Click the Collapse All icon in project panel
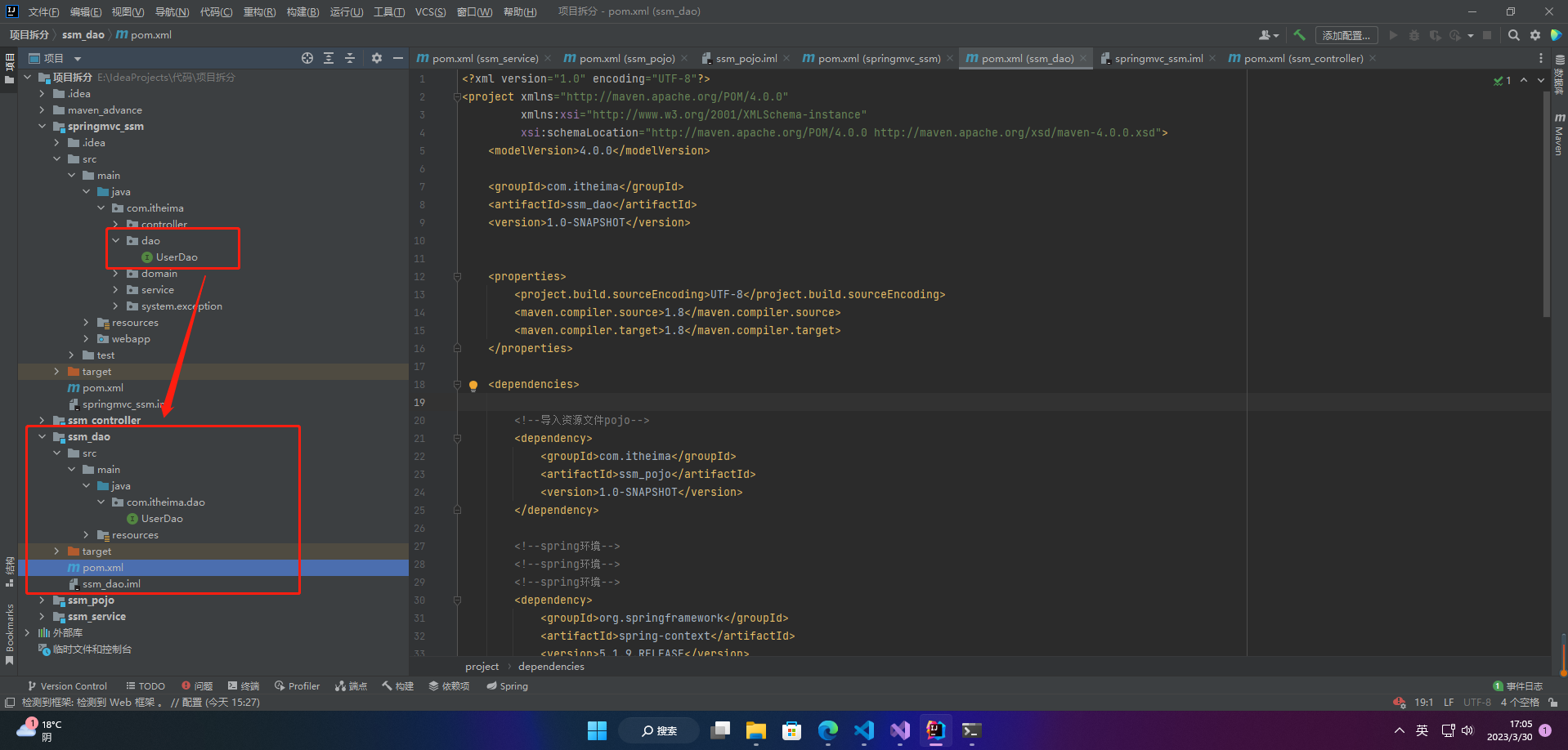Image resolution: width=1568 pixels, height=750 pixels. coord(350,58)
